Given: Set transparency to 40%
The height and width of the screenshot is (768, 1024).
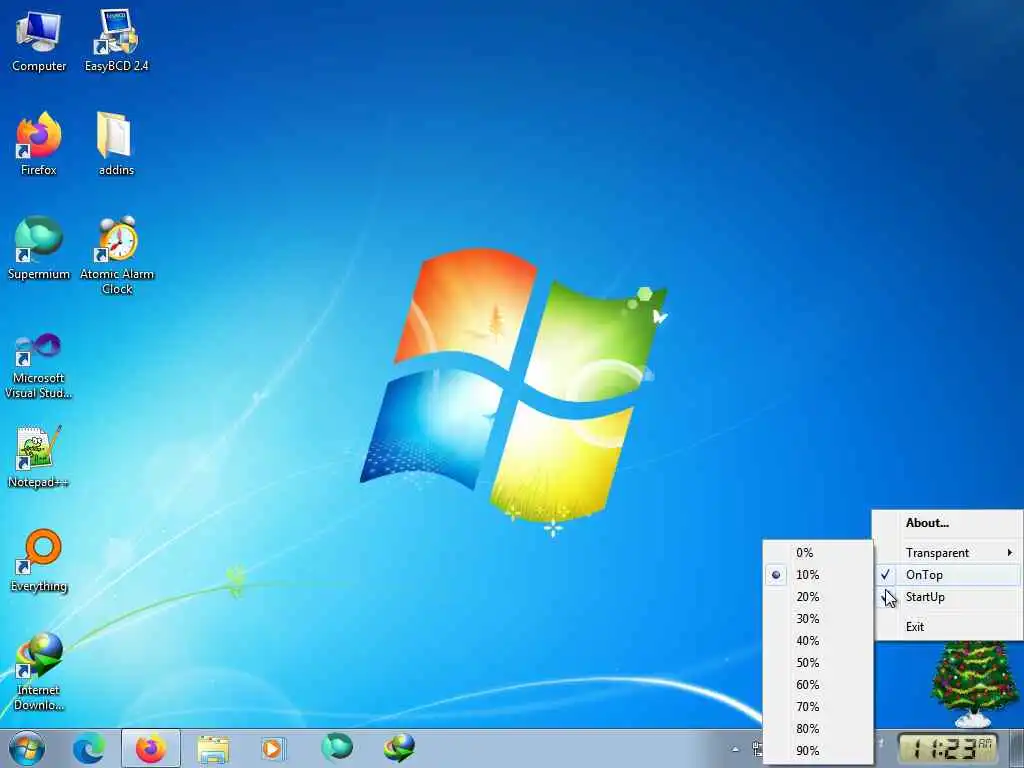Looking at the screenshot, I should (818, 641).
